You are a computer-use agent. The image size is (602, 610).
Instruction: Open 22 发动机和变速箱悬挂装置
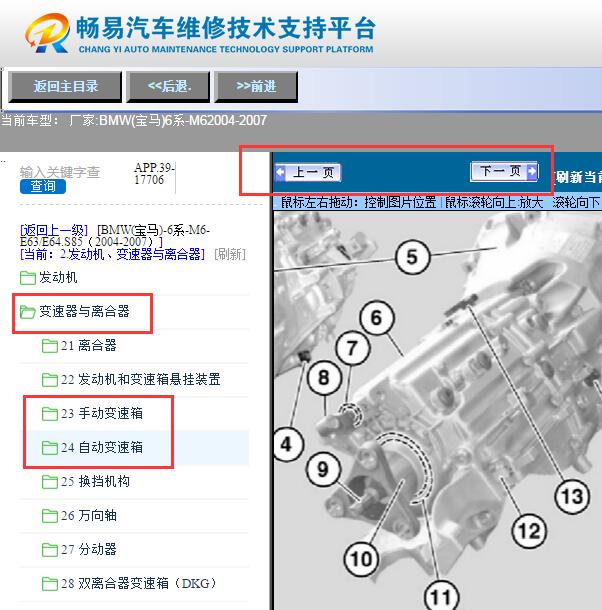(x=140, y=379)
